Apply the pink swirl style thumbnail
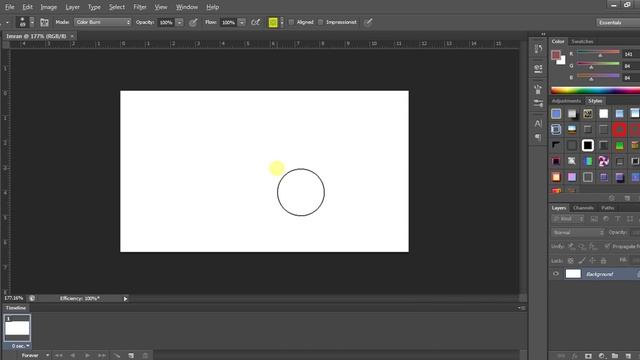640x360 pixels. (x=604, y=161)
